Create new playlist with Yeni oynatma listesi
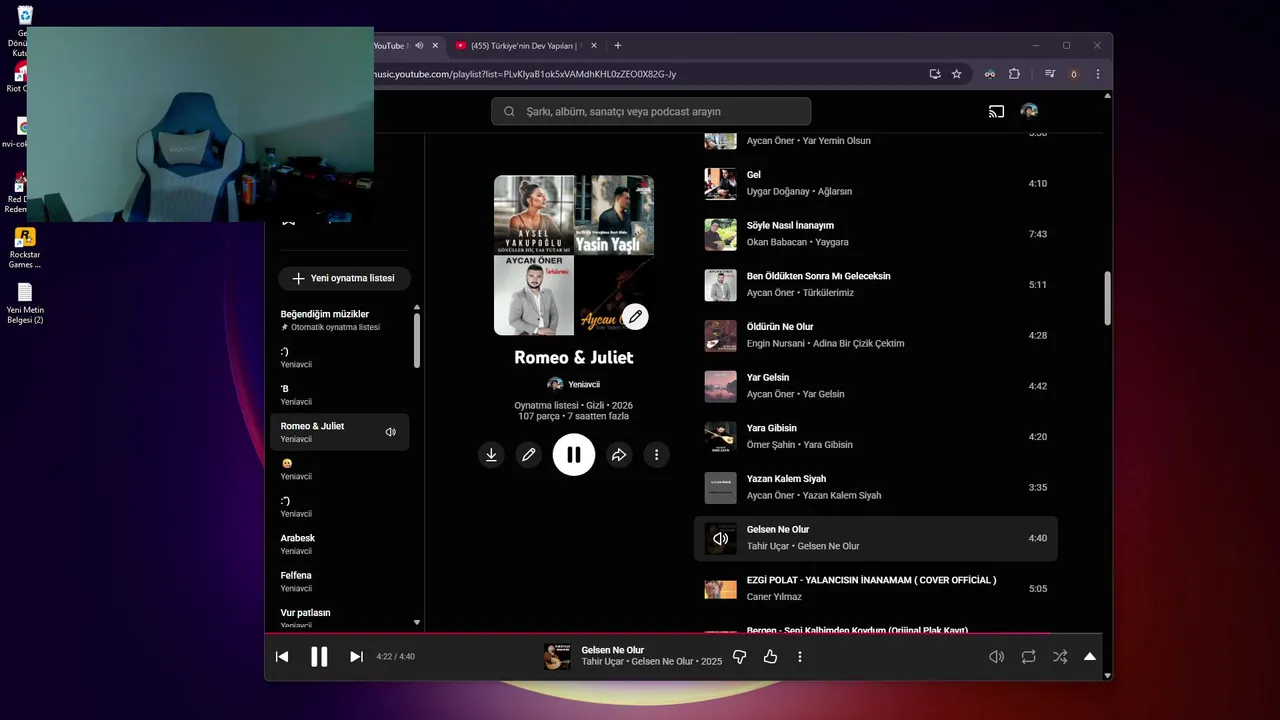The width and height of the screenshot is (1280, 720). click(x=344, y=278)
